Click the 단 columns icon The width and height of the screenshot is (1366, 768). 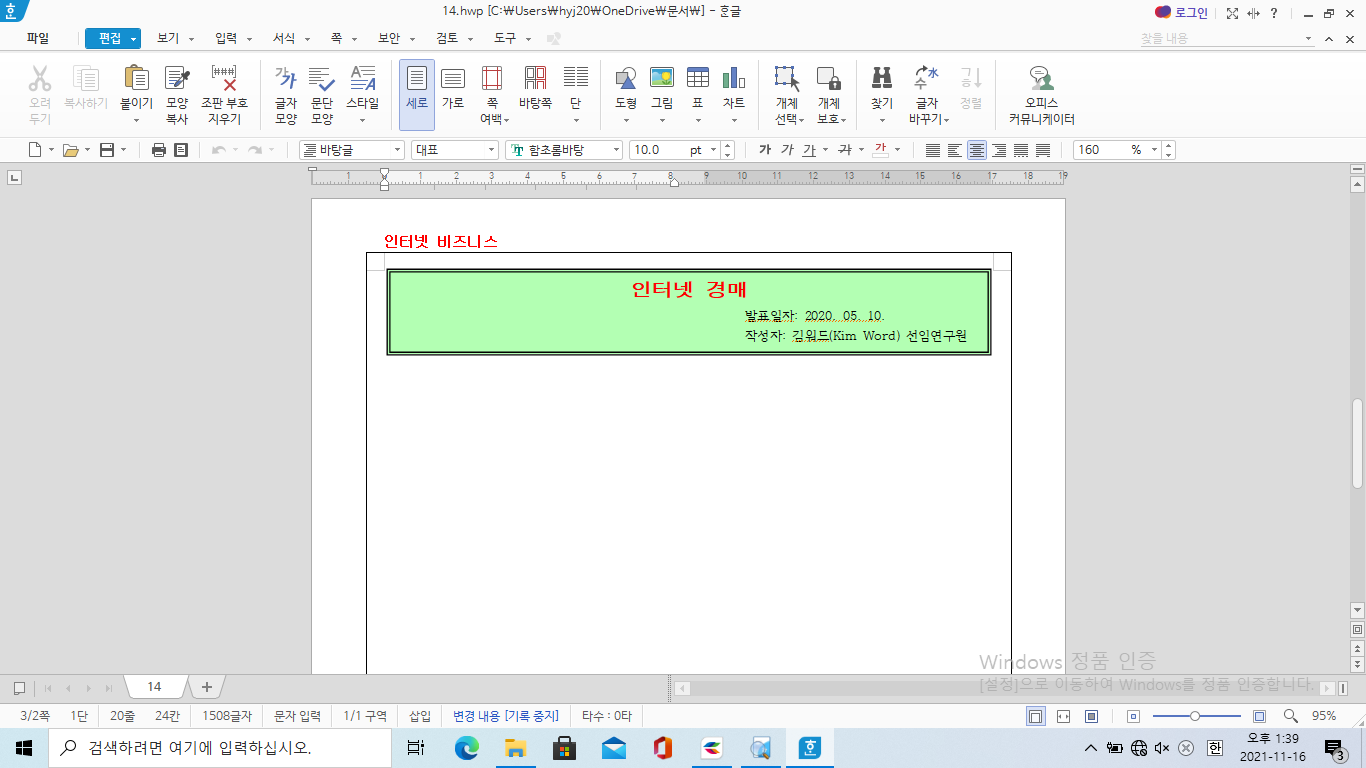[576, 79]
